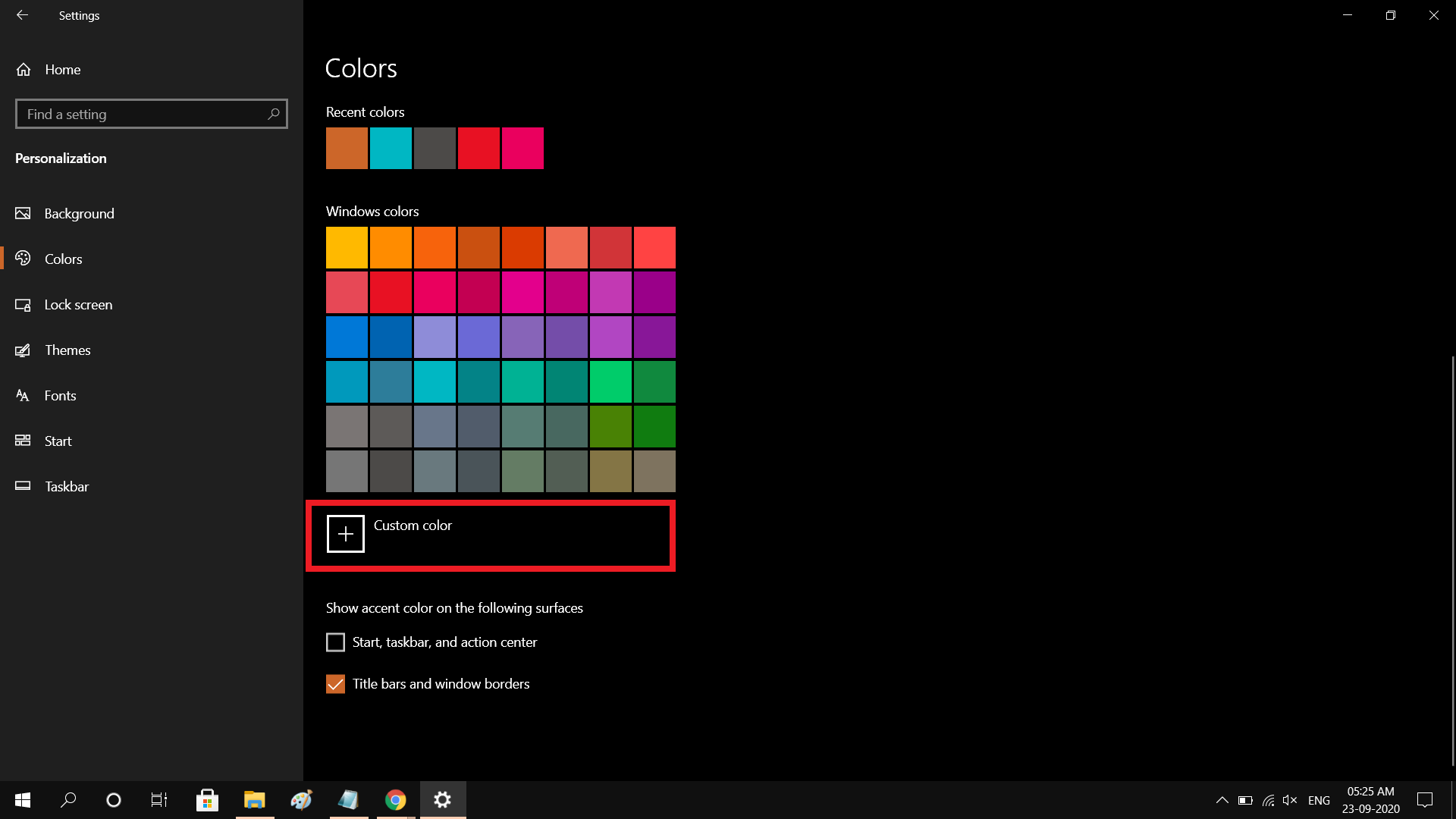Image resolution: width=1456 pixels, height=819 pixels.
Task: Uncheck Title bars and window borders
Action: pyautogui.click(x=335, y=684)
